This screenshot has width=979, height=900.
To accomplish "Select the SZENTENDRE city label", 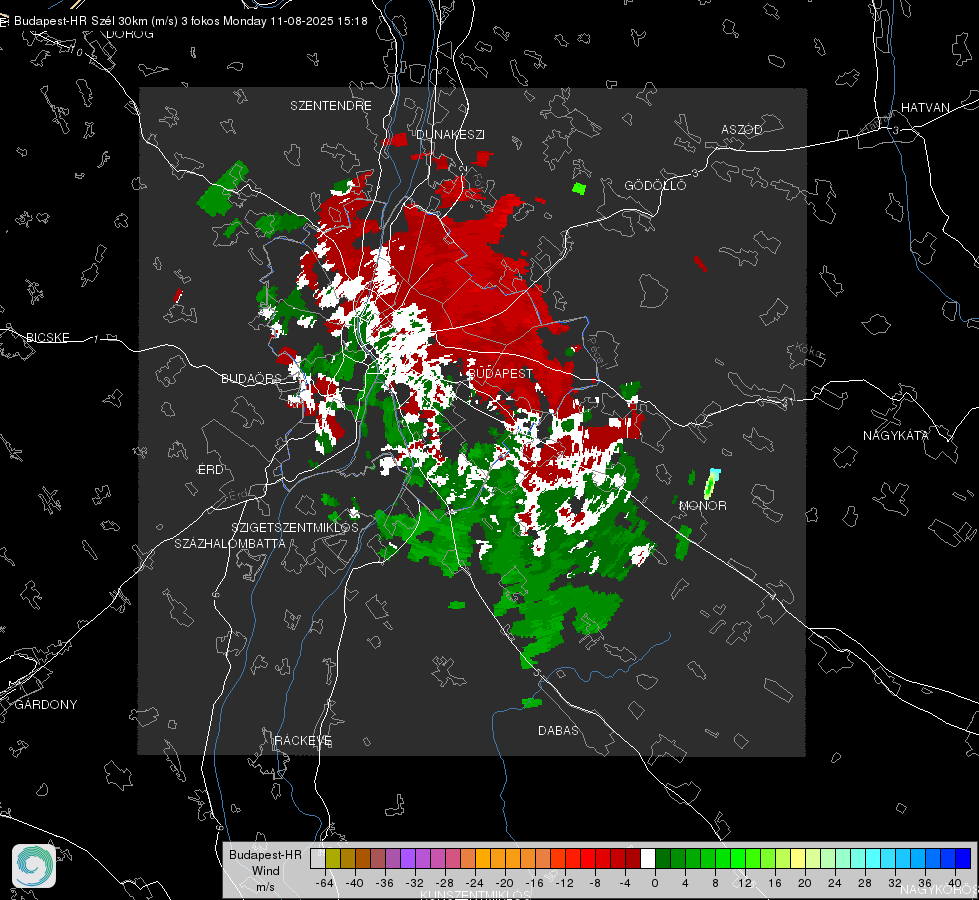I will (331, 106).
